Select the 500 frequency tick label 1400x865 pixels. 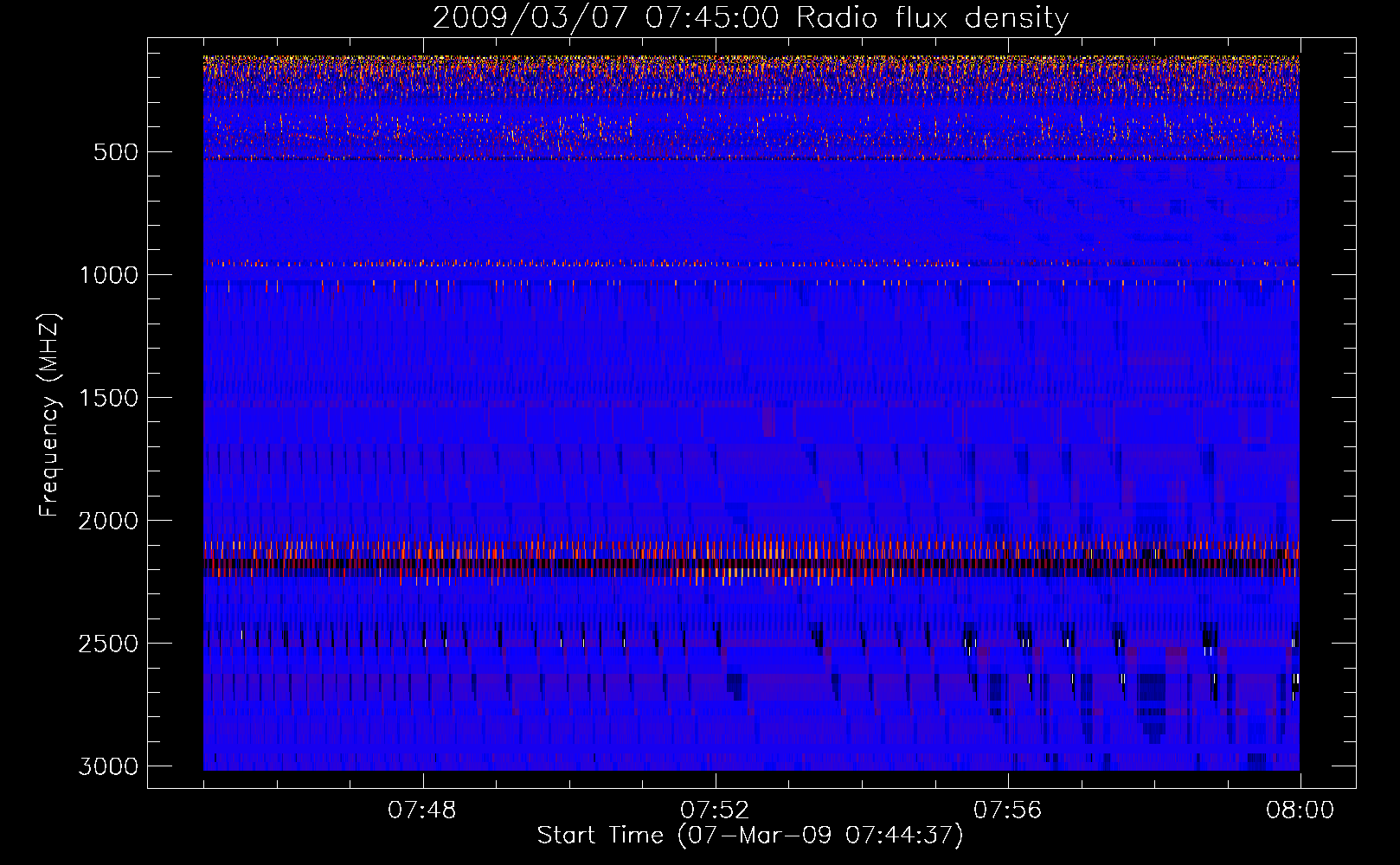pyautogui.click(x=115, y=152)
